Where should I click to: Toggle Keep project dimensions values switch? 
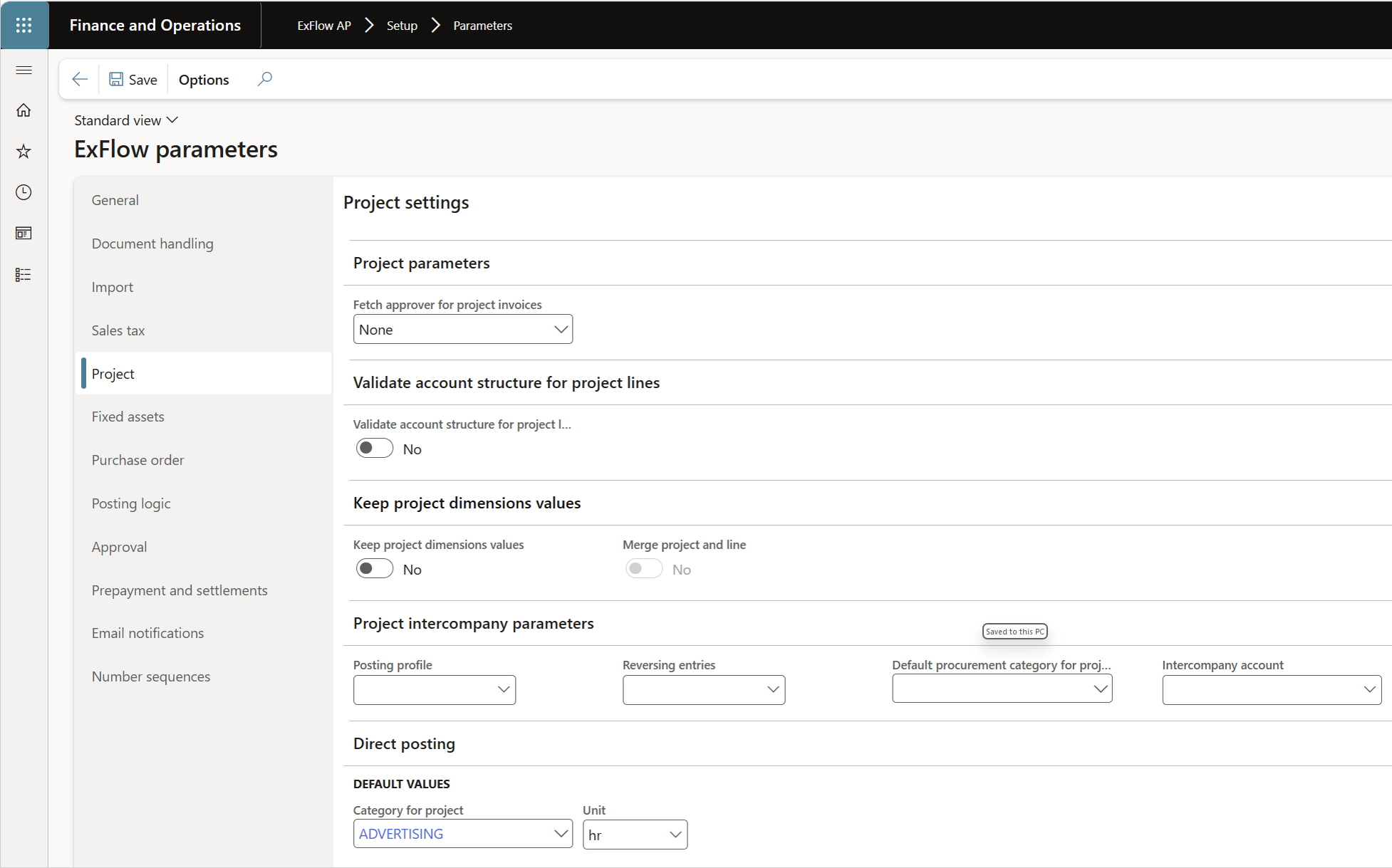pos(375,569)
